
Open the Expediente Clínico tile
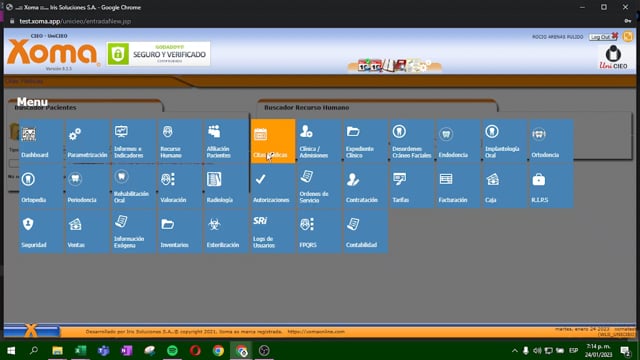click(x=366, y=141)
